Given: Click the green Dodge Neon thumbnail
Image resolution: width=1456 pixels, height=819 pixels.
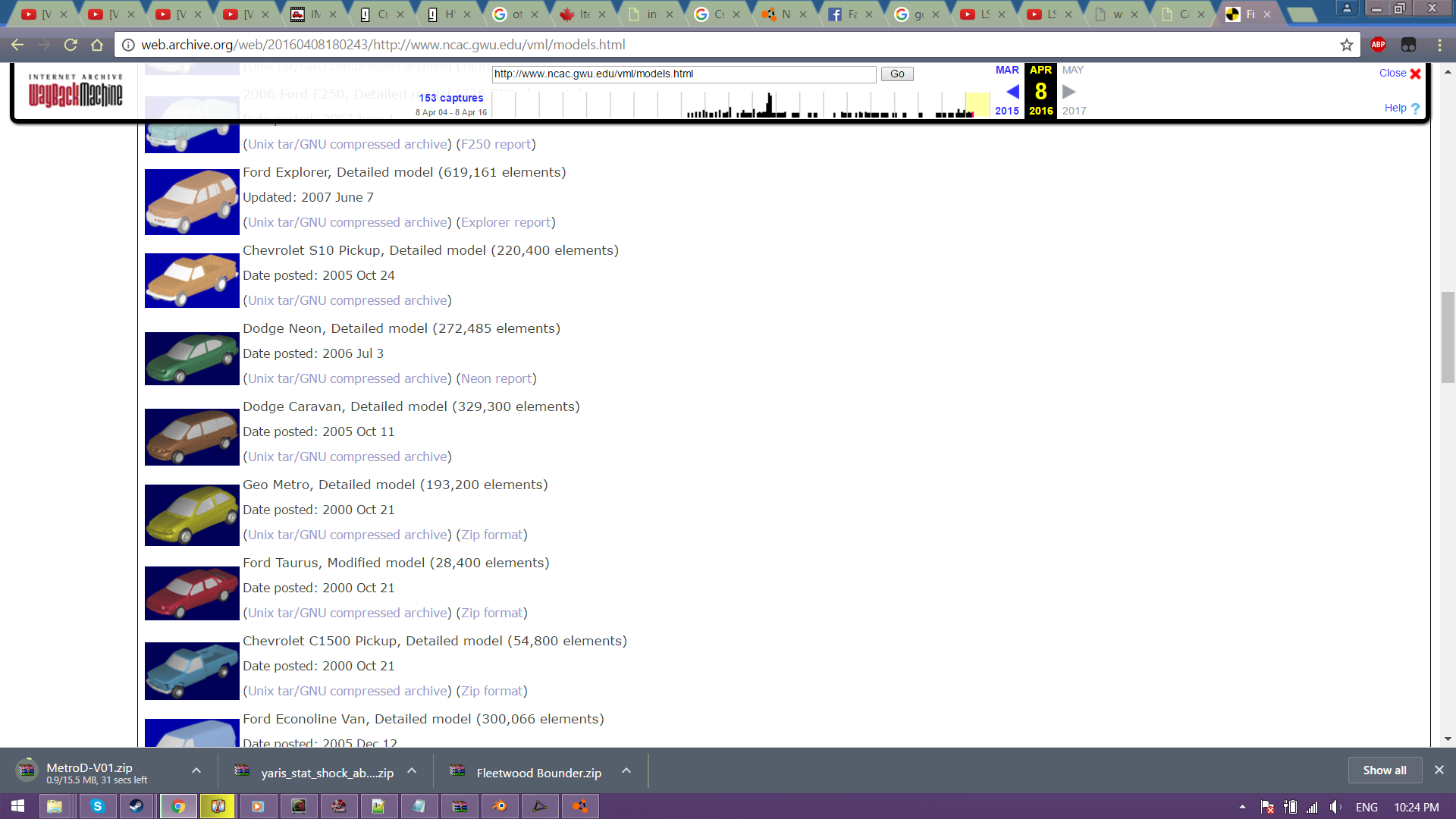Looking at the screenshot, I should (192, 359).
